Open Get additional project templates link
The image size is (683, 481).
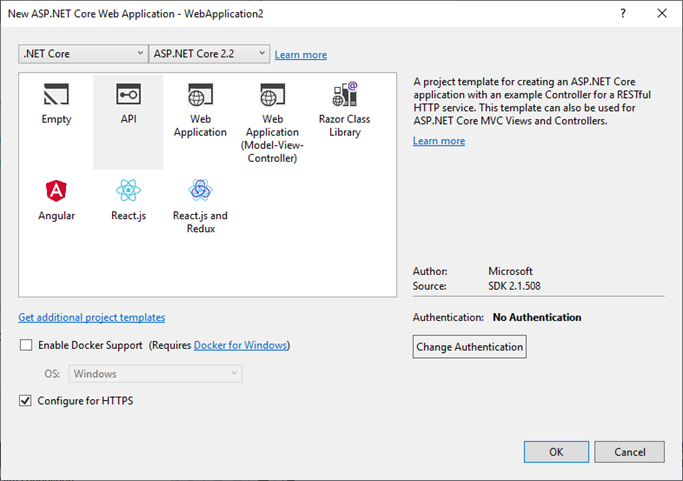coord(92,318)
